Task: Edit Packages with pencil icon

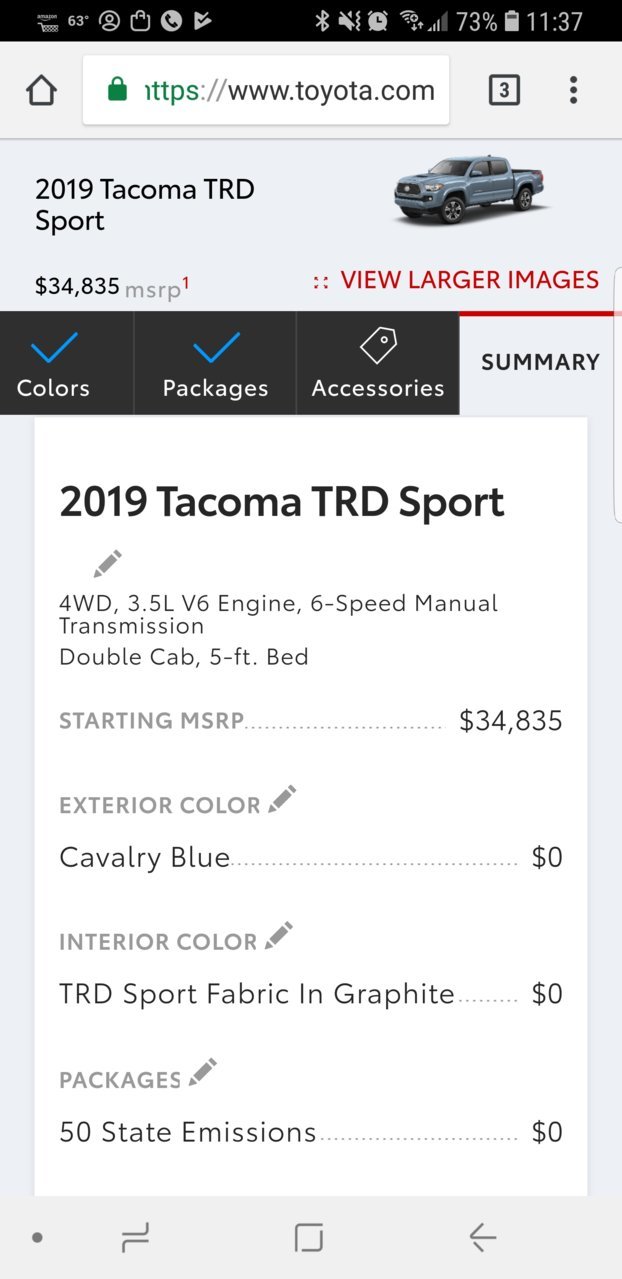Action: (x=203, y=1073)
